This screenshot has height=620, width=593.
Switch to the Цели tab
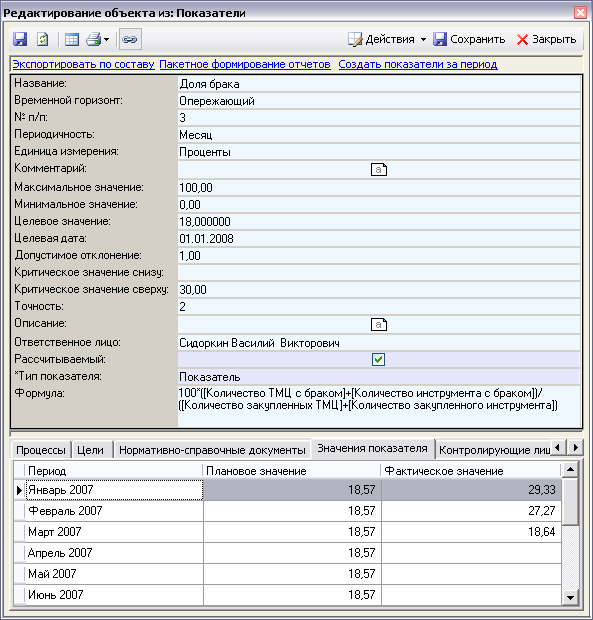[x=90, y=450]
